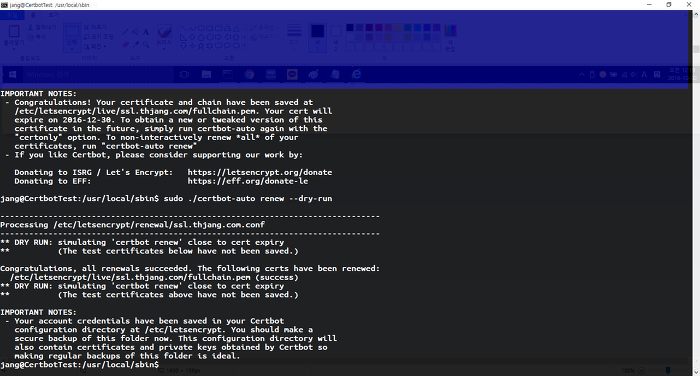
Task: Click the volume icon in system tray
Action: [x=633, y=75]
